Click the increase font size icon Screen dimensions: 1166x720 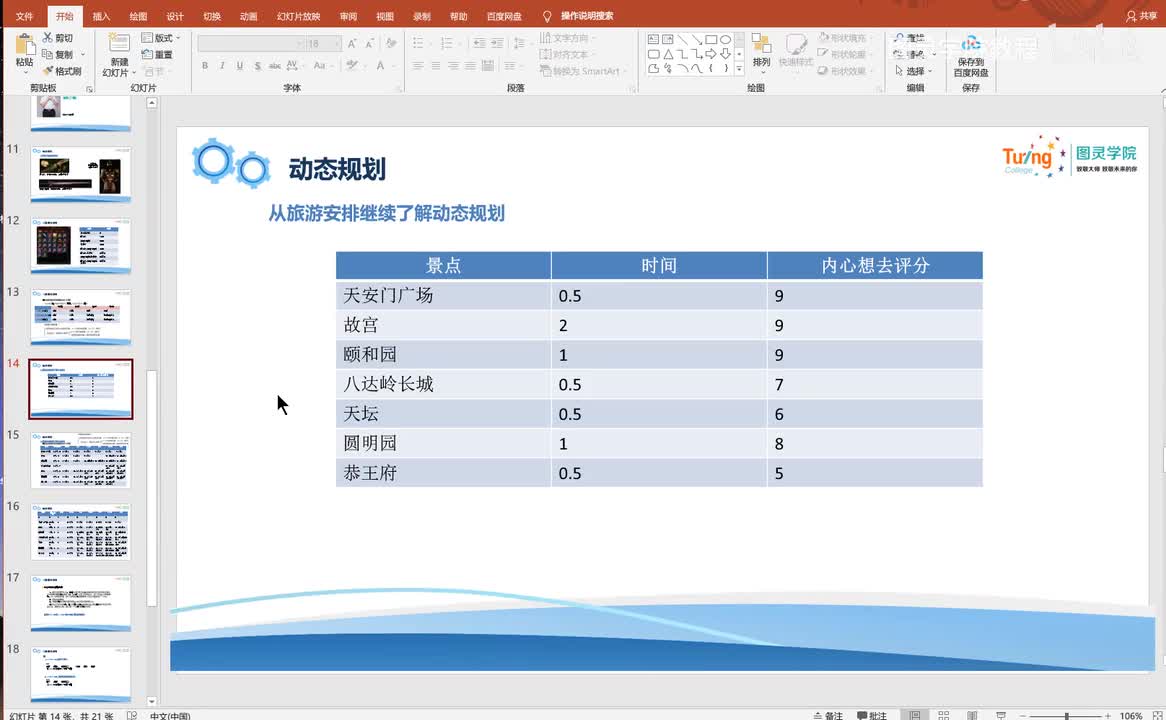(x=352, y=44)
